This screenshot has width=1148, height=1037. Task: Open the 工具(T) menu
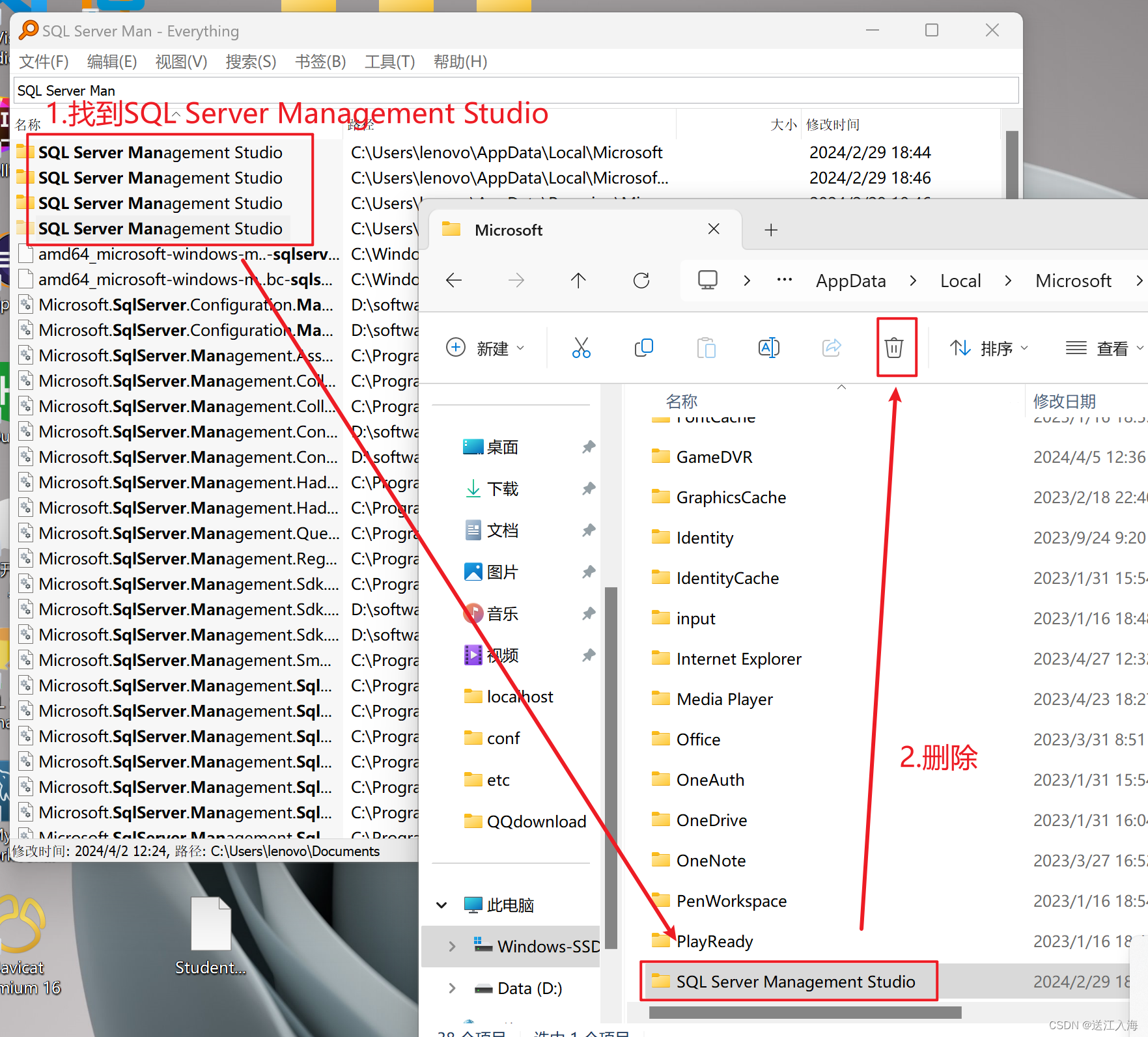(x=389, y=62)
